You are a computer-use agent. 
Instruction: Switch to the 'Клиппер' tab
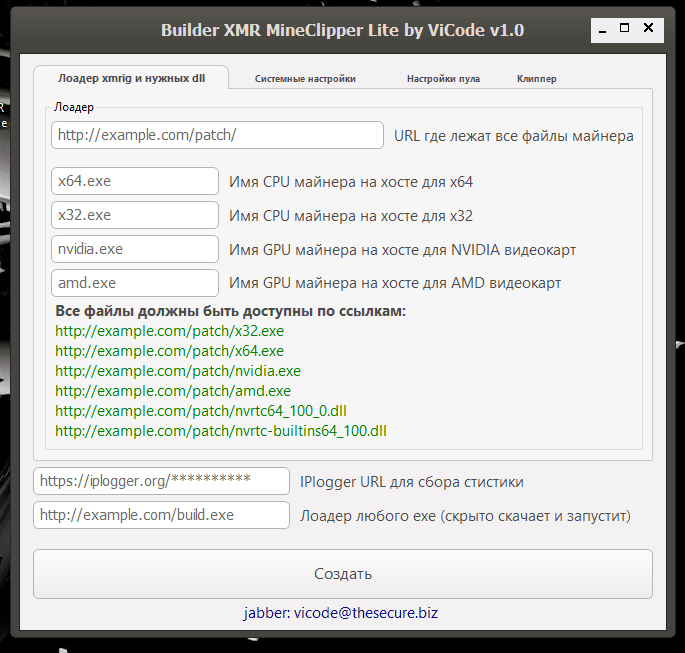point(536,79)
